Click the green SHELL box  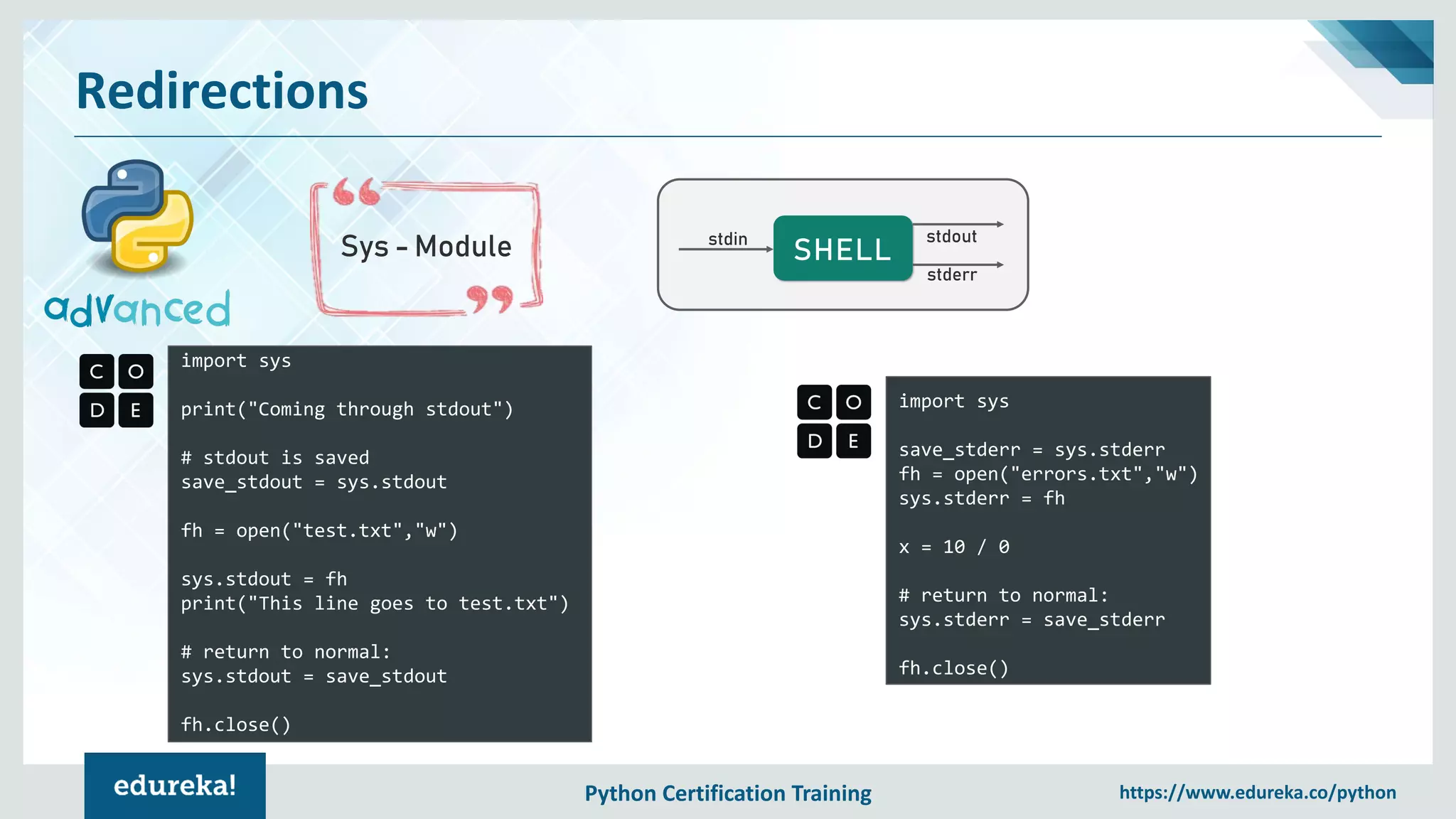click(x=842, y=248)
